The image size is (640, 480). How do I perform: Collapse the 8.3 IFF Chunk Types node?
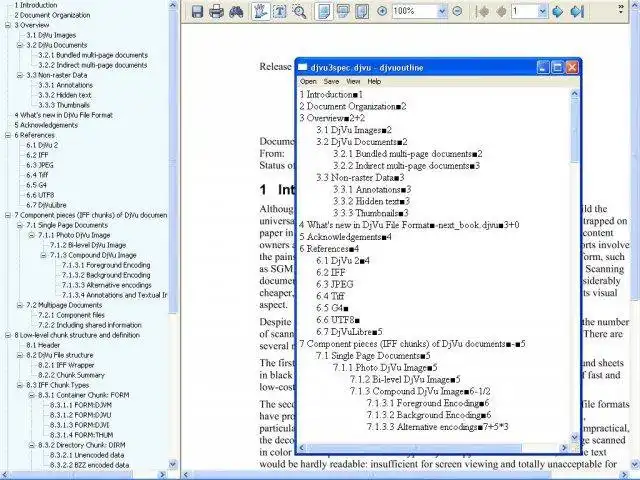(x=20, y=385)
